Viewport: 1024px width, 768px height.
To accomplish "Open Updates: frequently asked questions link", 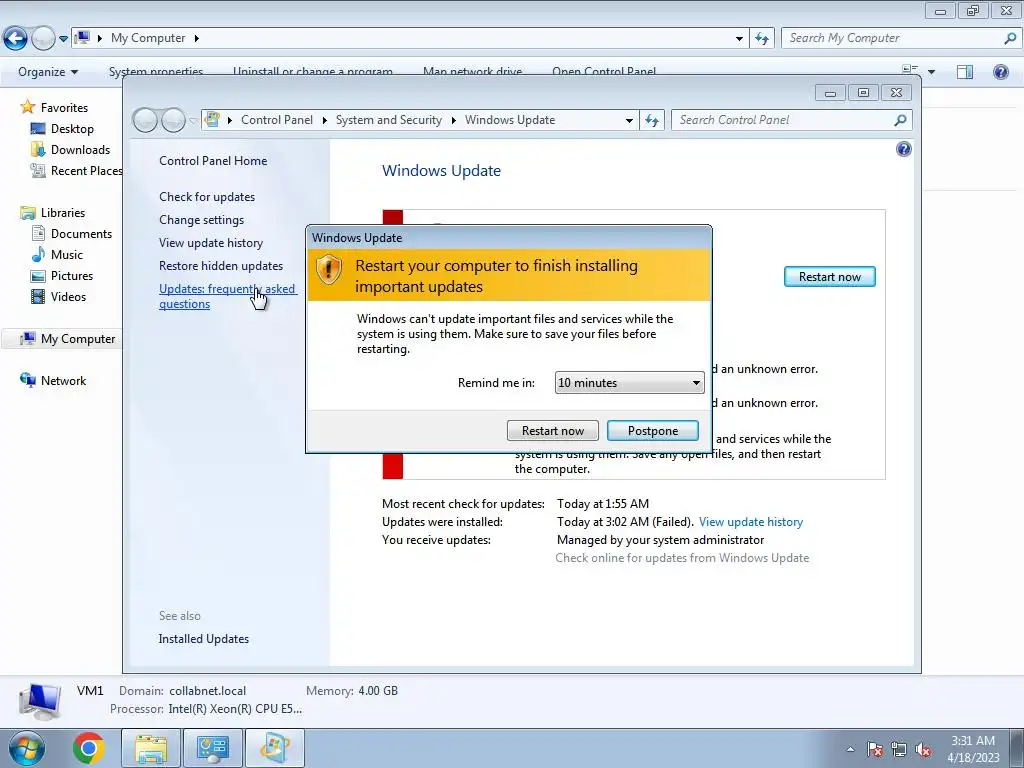I will (x=227, y=296).
